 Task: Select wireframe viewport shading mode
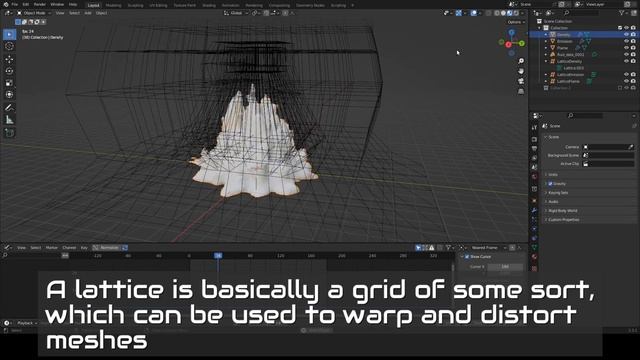pyautogui.click(x=497, y=13)
